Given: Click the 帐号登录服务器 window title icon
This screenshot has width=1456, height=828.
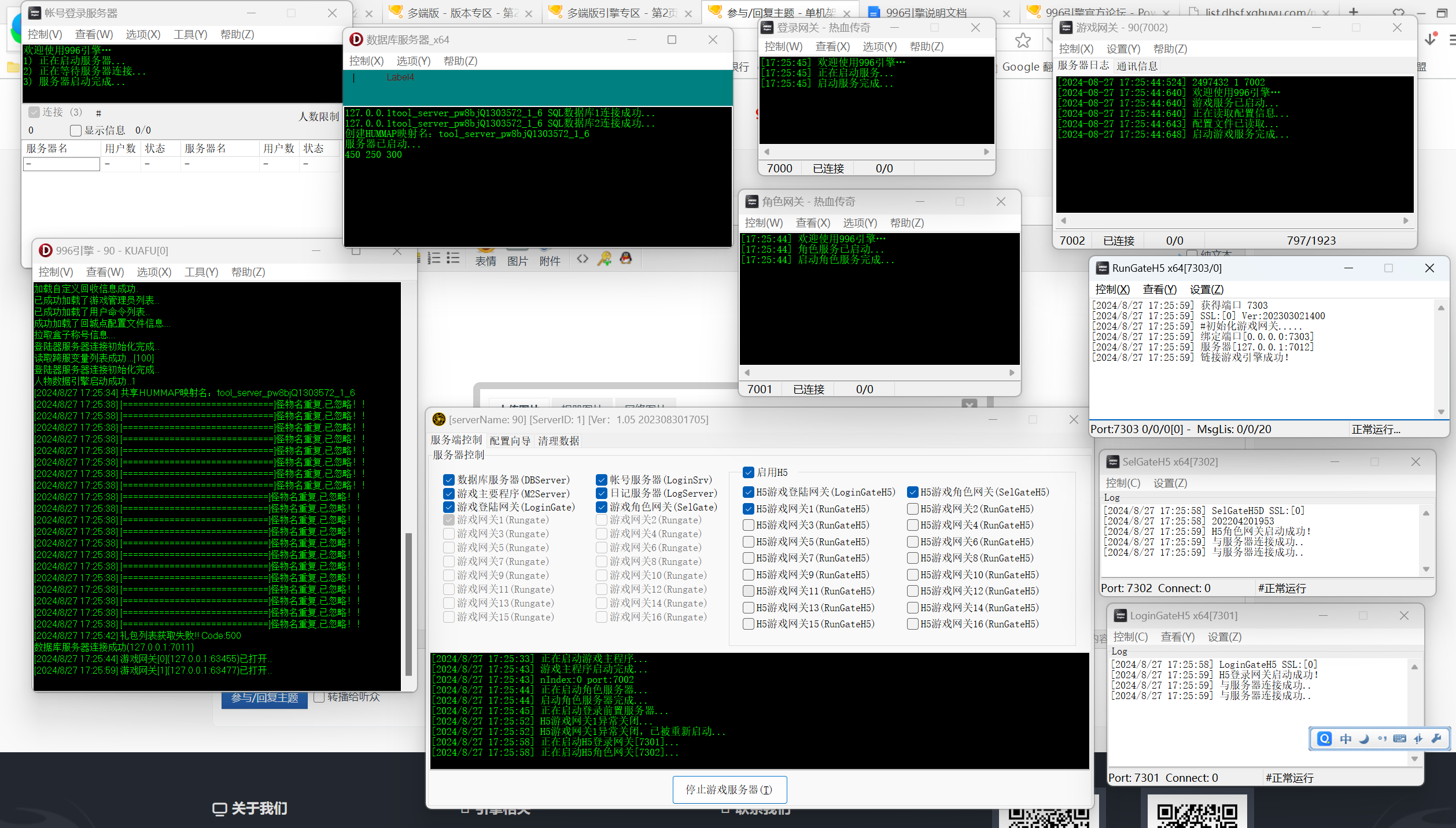Looking at the screenshot, I should click(x=35, y=13).
